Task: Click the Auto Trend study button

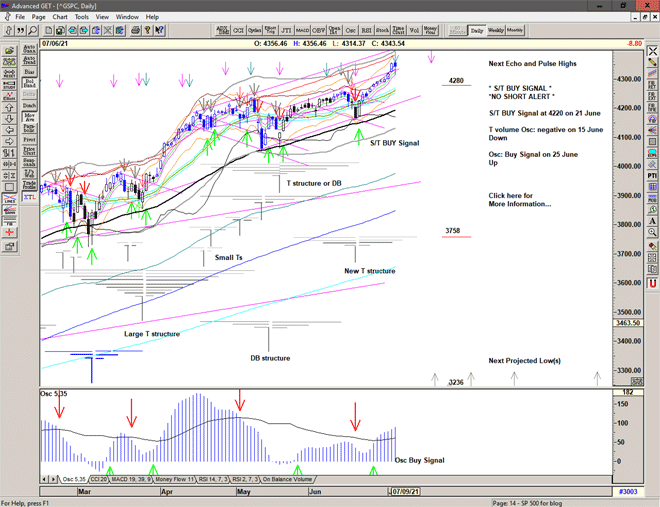Action: click(x=29, y=60)
